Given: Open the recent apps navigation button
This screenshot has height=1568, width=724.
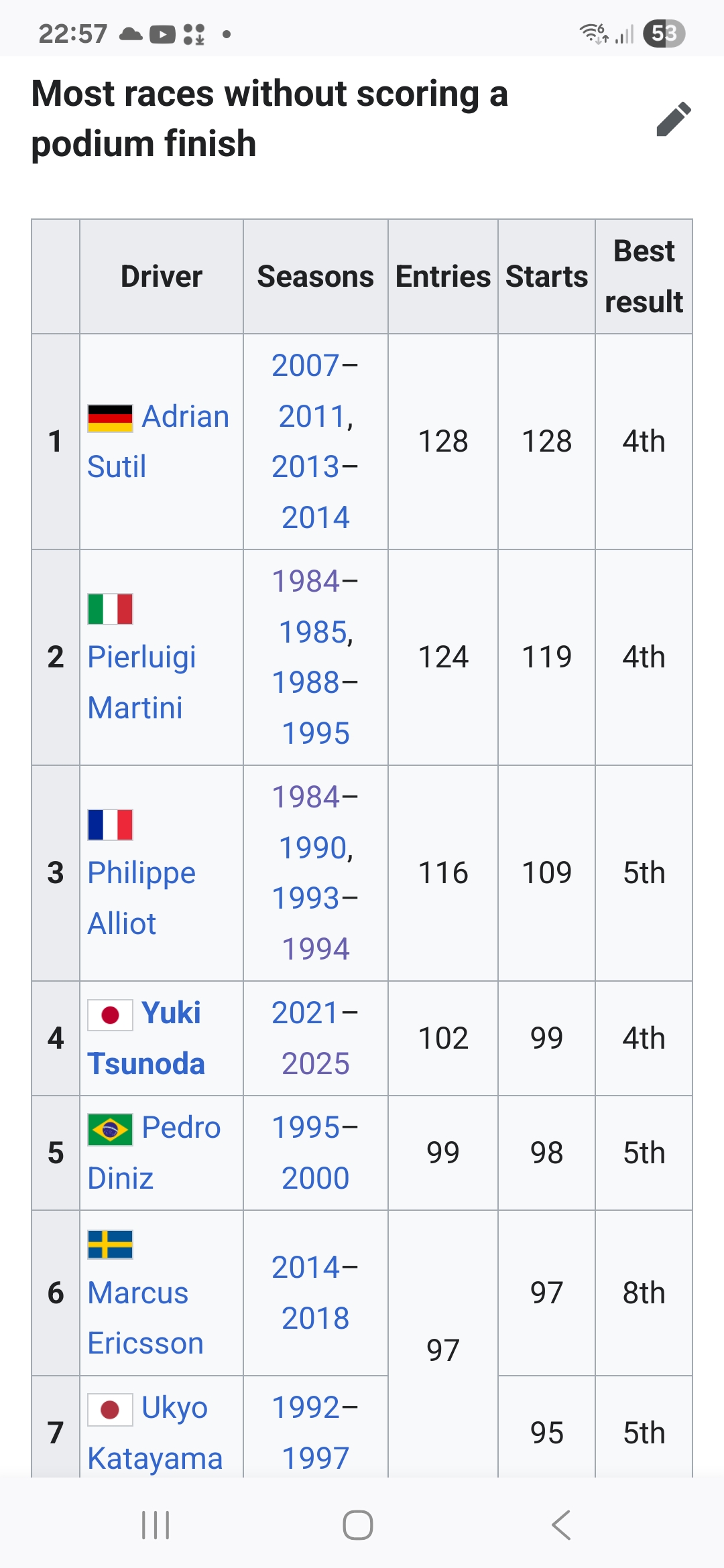Looking at the screenshot, I should click(156, 1525).
